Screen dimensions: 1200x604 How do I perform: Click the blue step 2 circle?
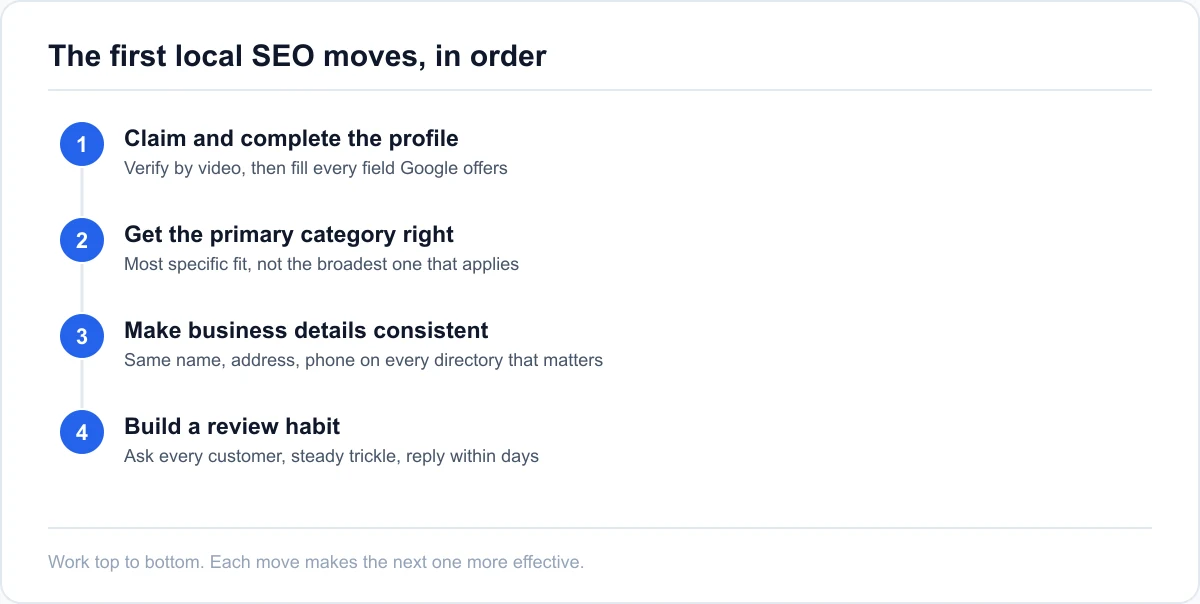(x=82, y=241)
